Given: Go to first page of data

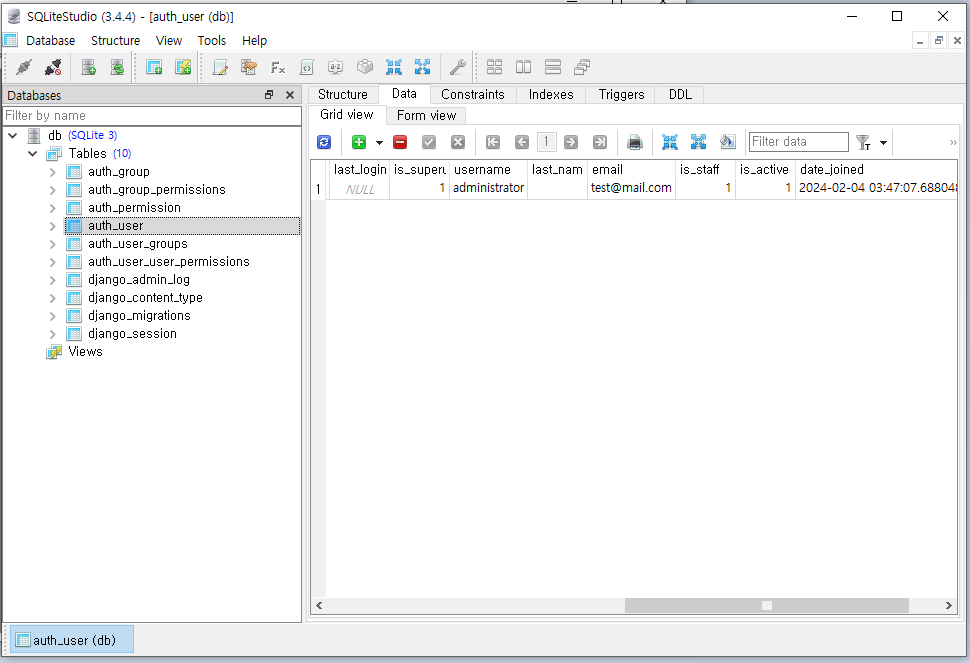Looking at the screenshot, I should (493, 142).
